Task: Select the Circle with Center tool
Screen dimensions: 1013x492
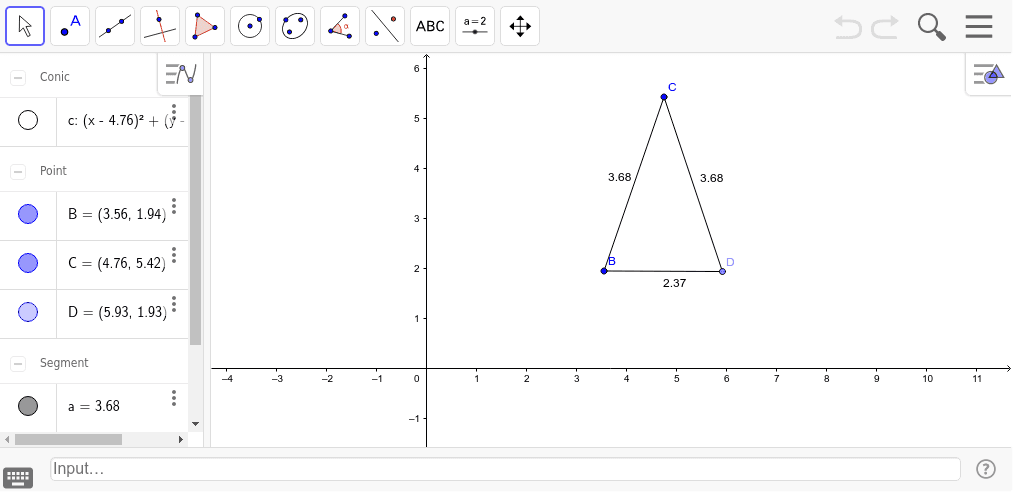Action: 250,26
